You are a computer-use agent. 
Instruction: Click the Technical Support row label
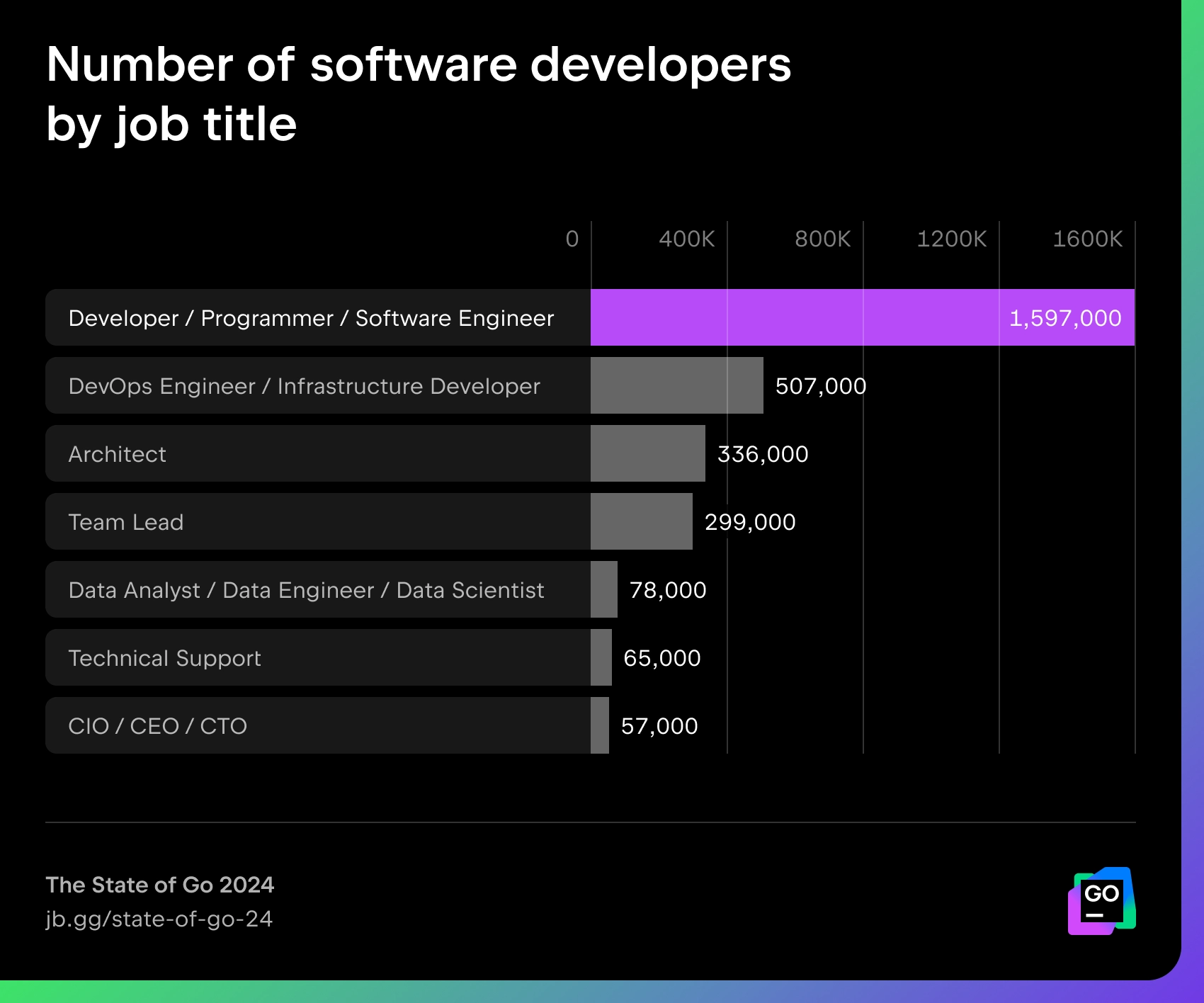click(x=165, y=659)
